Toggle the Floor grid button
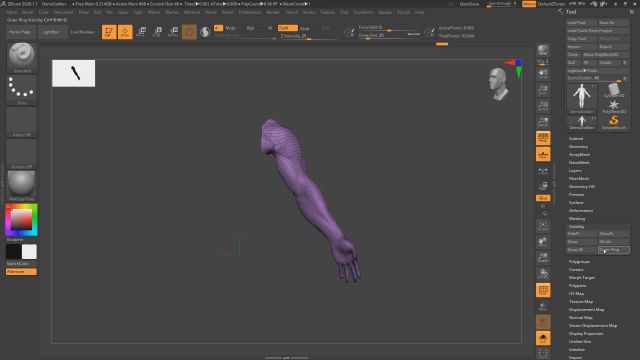640x360 pixels. [543, 154]
